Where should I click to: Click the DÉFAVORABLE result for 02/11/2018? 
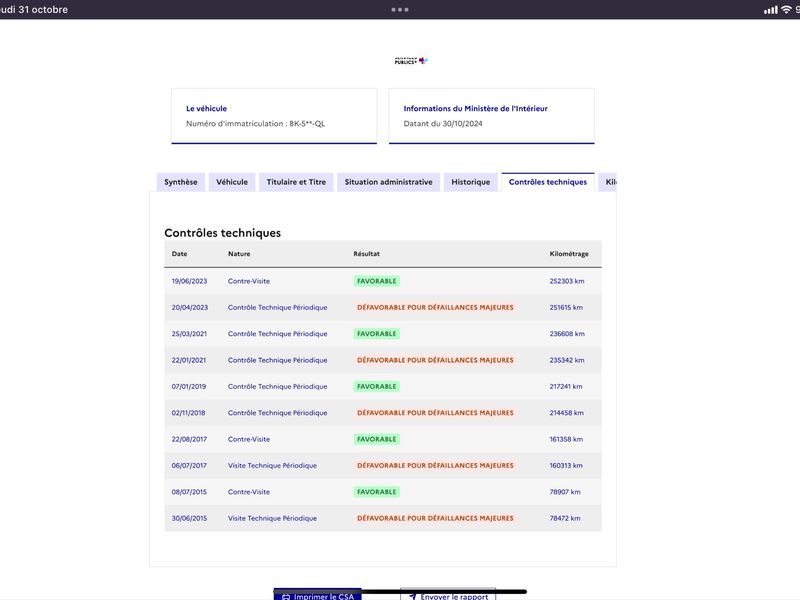coord(435,413)
